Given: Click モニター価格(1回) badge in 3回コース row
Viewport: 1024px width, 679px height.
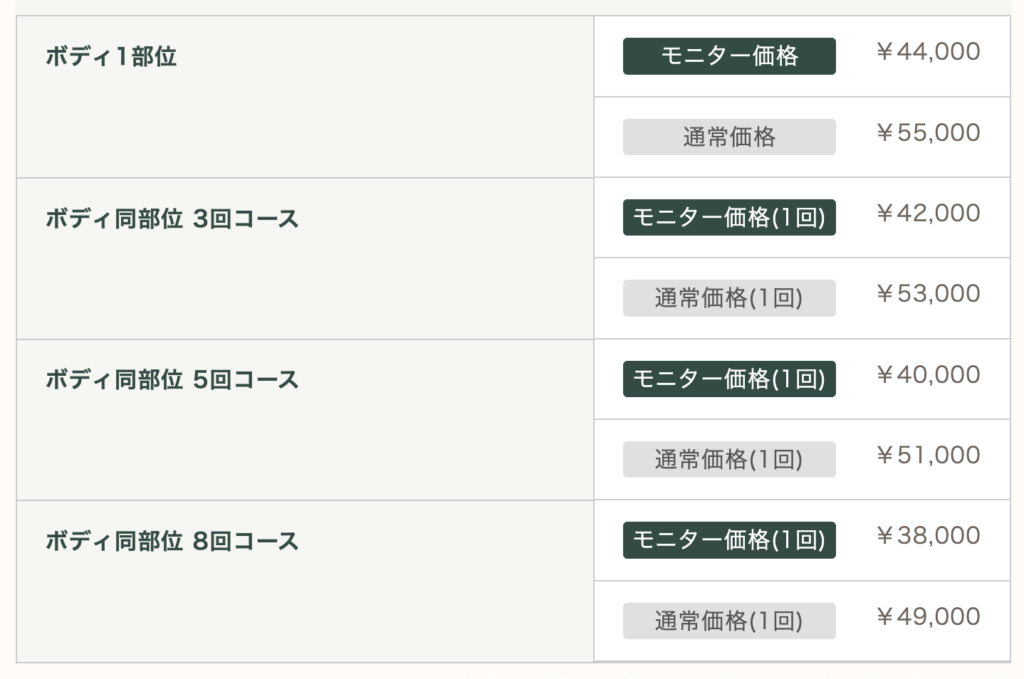Looking at the screenshot, I should 729,217.
